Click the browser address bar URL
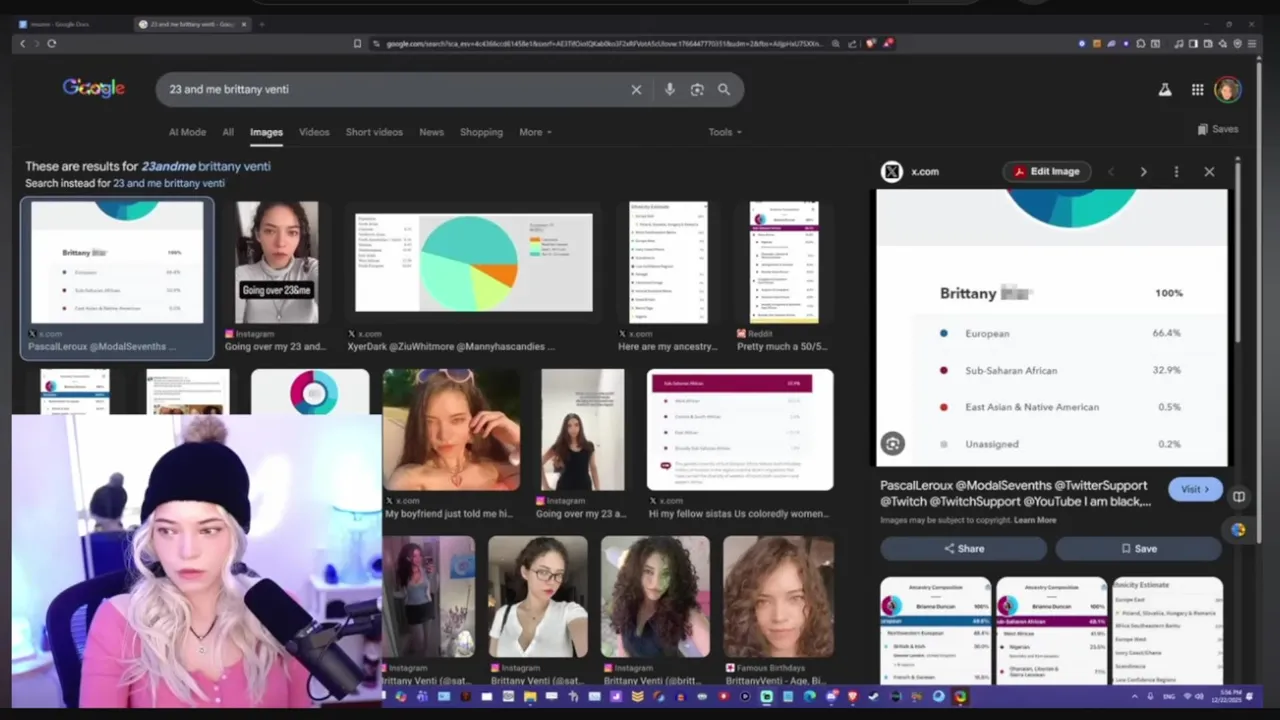This screenshot has width=1280, height=720. (604, 43)
